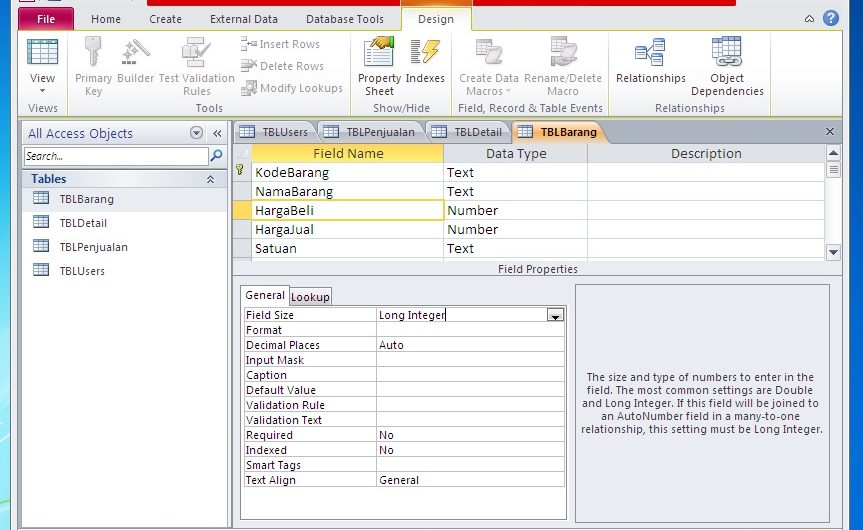Select the Design ribbon tab

[x=436, y=19]
